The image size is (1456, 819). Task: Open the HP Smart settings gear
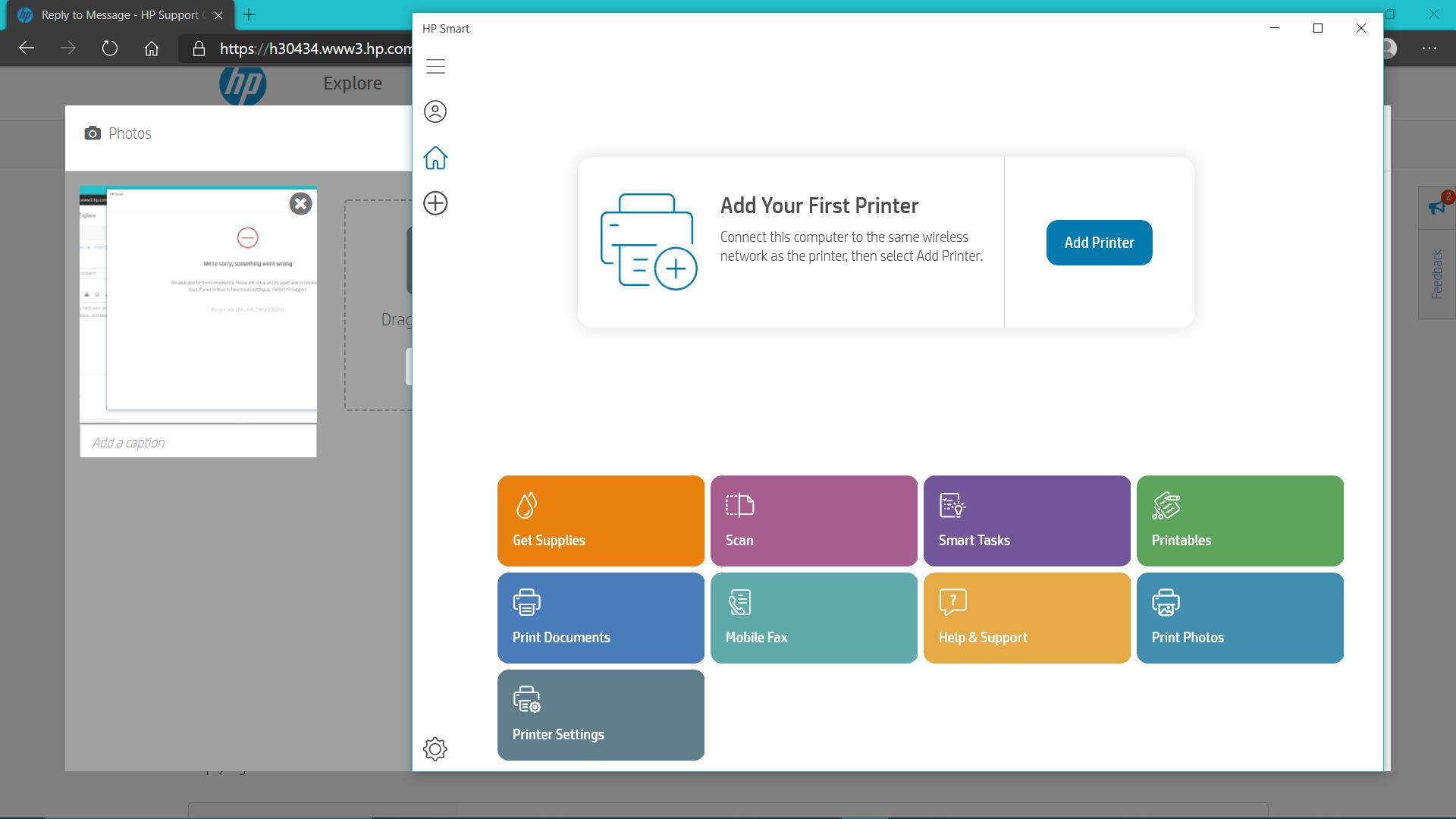click(x=435, y=748)
